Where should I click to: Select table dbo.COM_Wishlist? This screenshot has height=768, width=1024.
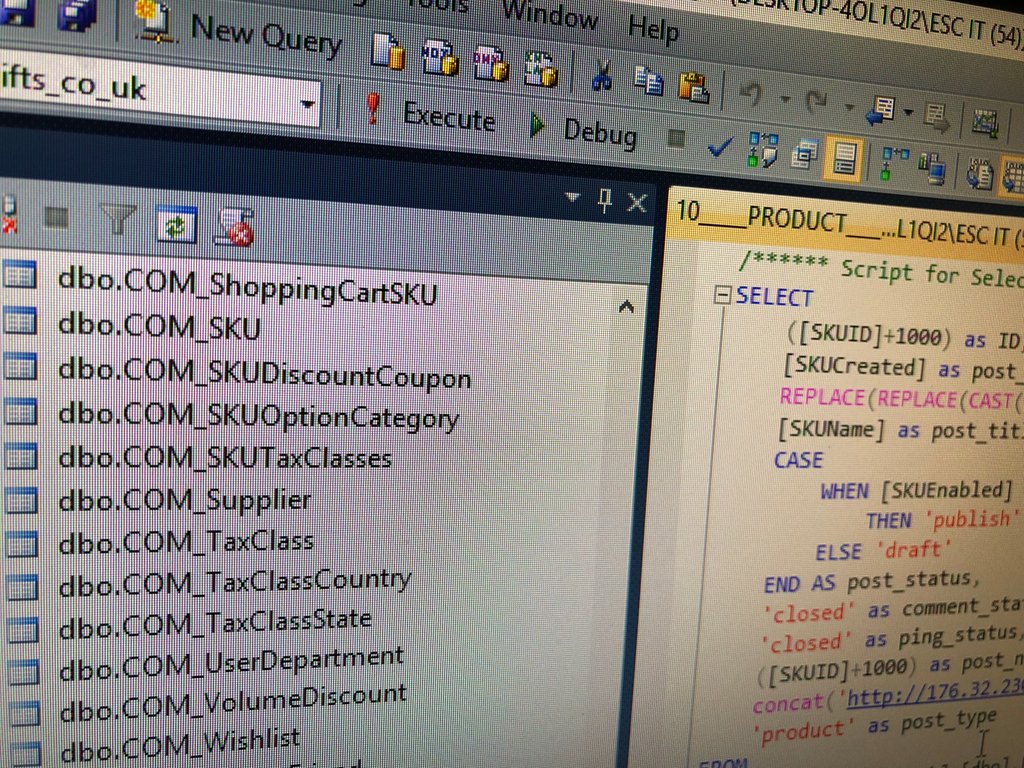(180, 746)
